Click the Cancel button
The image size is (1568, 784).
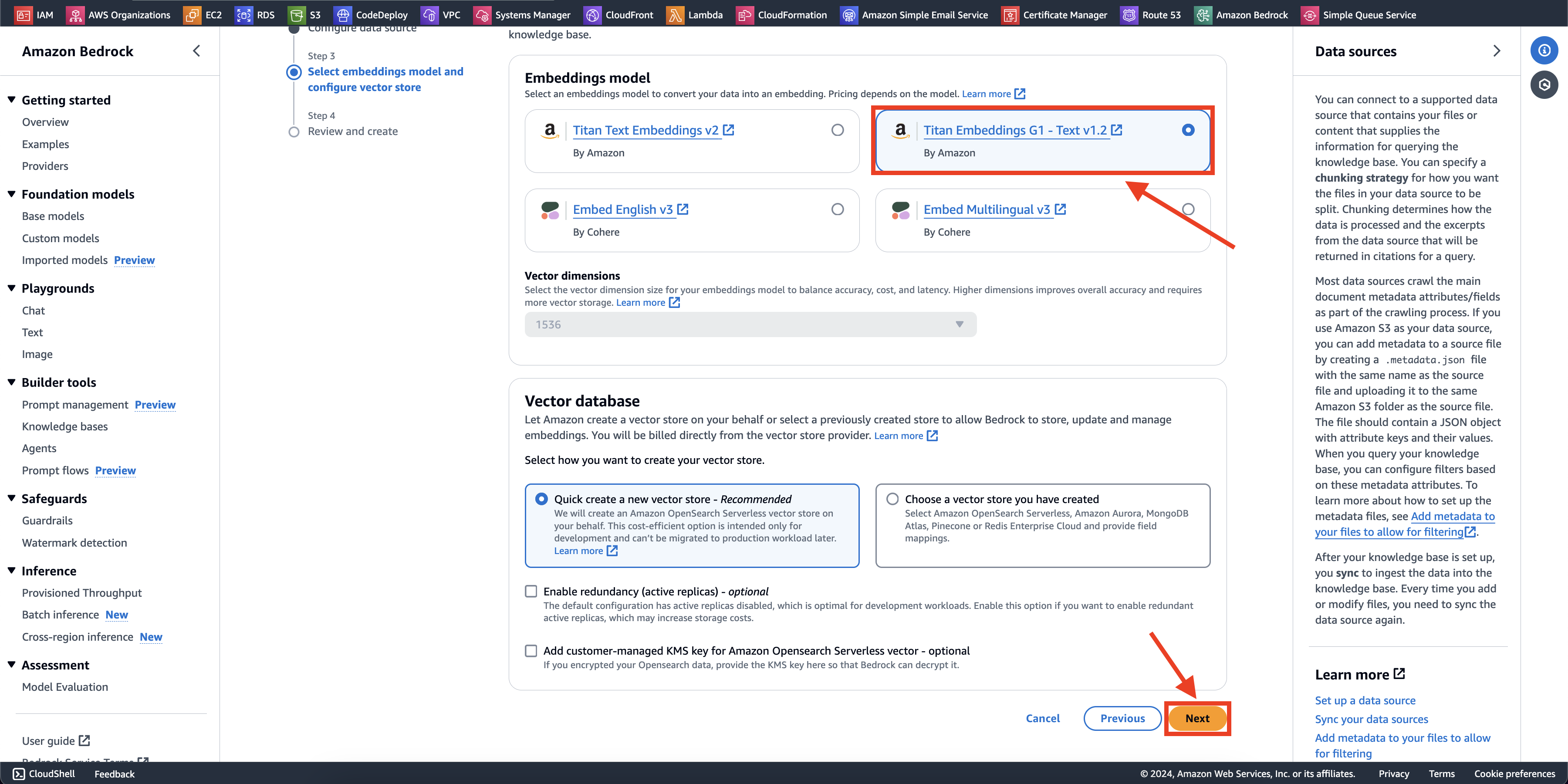tap(1043, 718)
